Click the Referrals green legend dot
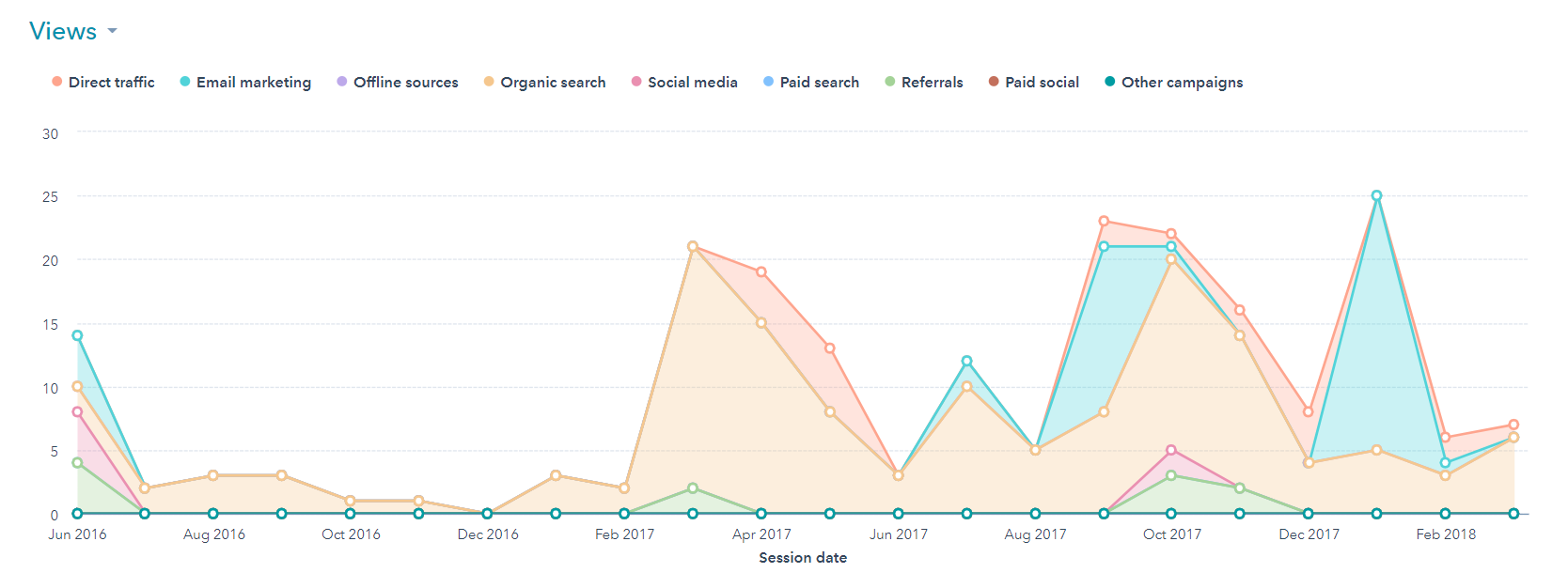1568x588 pixels. pos(890,82)
